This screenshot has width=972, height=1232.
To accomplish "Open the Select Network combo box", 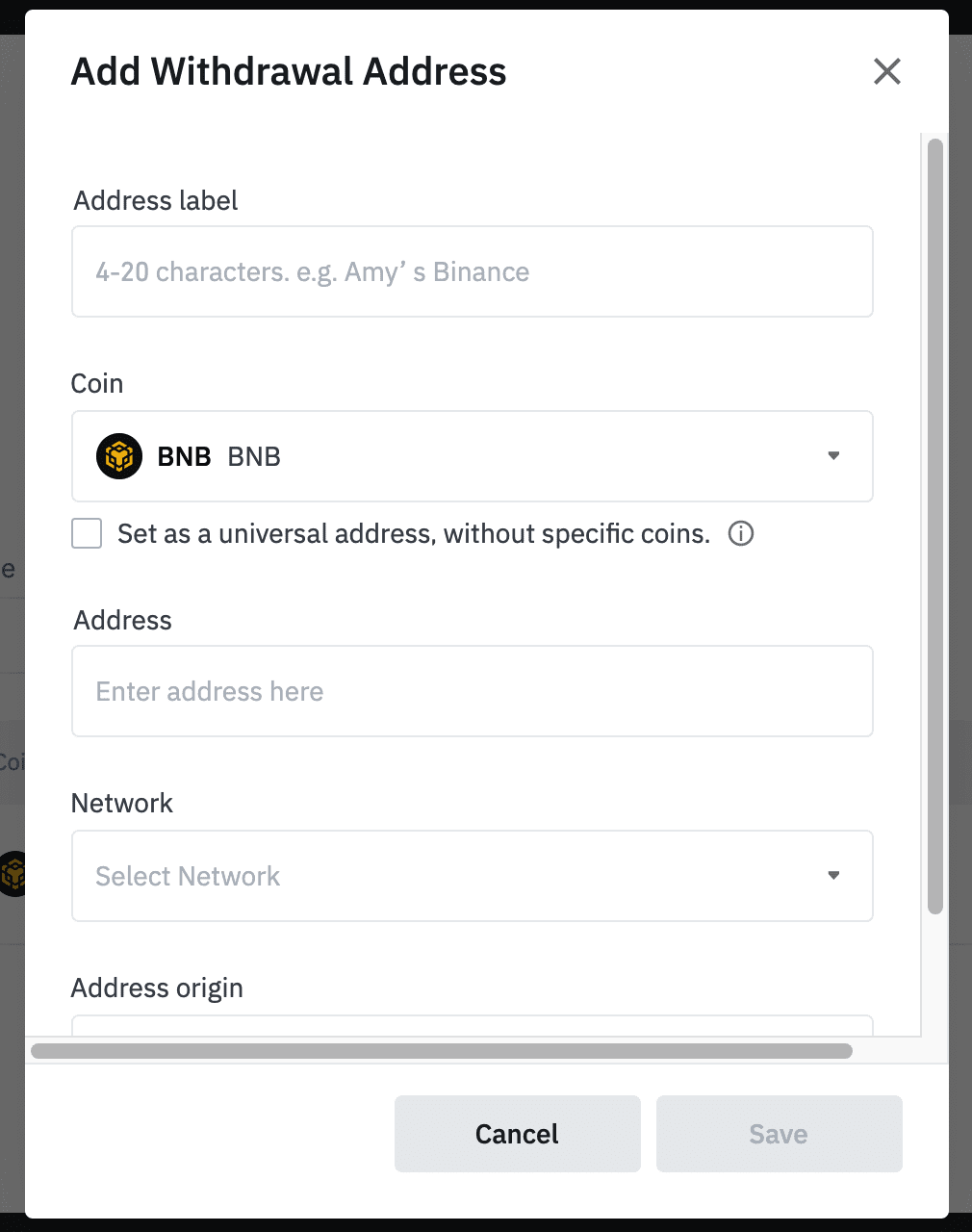I will 472,876.
